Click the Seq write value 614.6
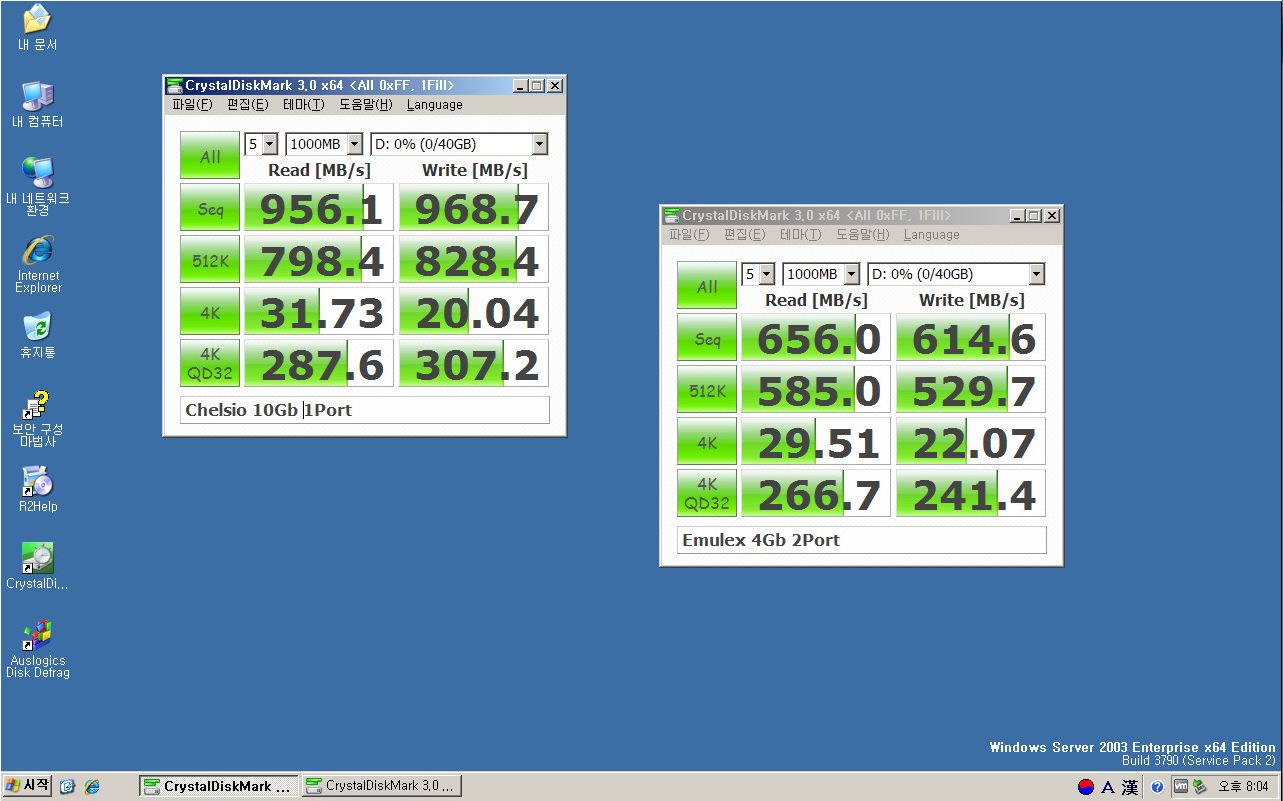 pos(971,339)
